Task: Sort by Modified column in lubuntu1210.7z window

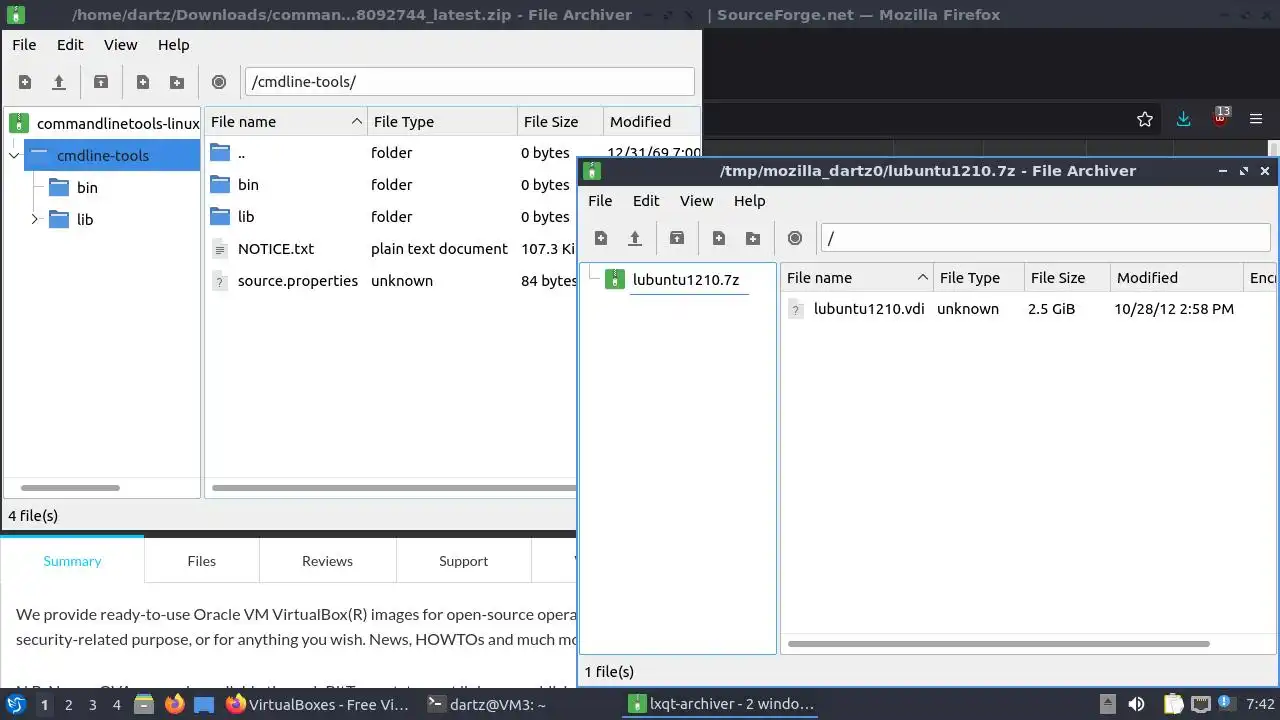Action: click(x=1176, y=277)
